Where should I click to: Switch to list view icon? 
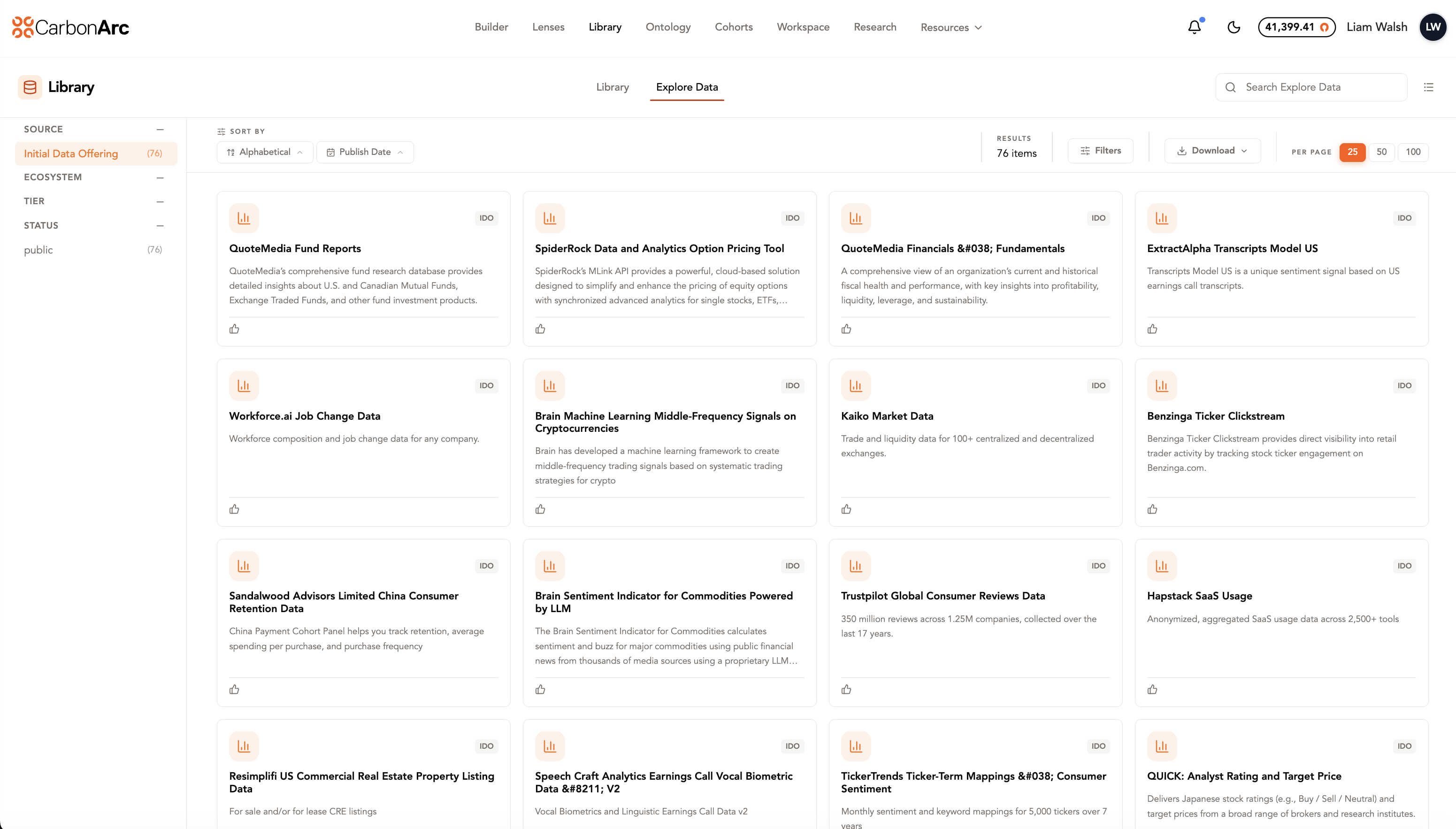tap(1428, 87)
